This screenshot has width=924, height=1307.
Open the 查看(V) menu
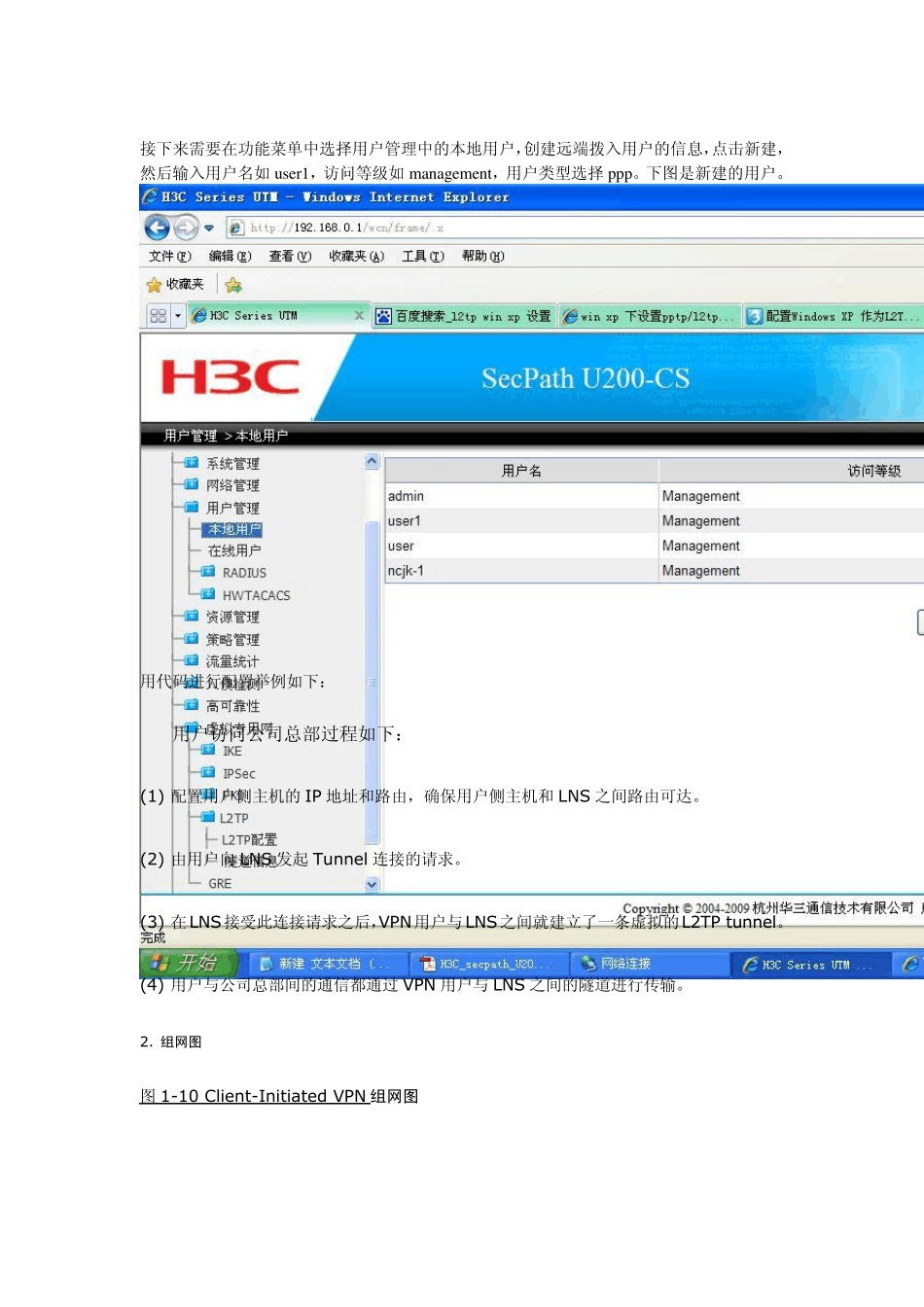tap(290, 256)
